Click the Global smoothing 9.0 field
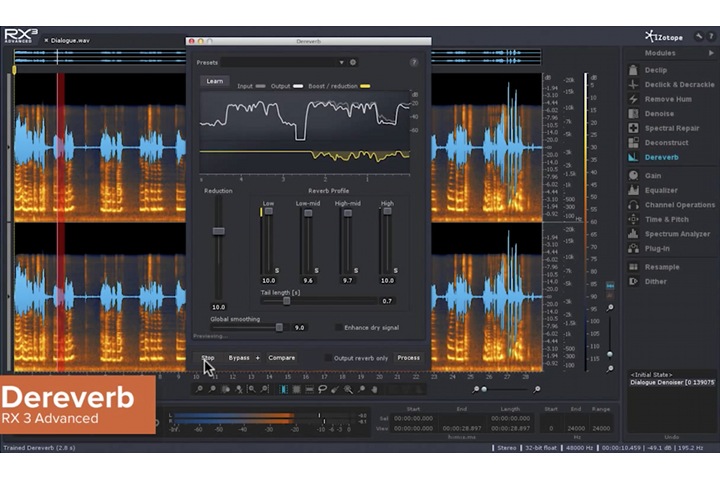Viewport: 720px width, 480px height. (x=299, y=328)
